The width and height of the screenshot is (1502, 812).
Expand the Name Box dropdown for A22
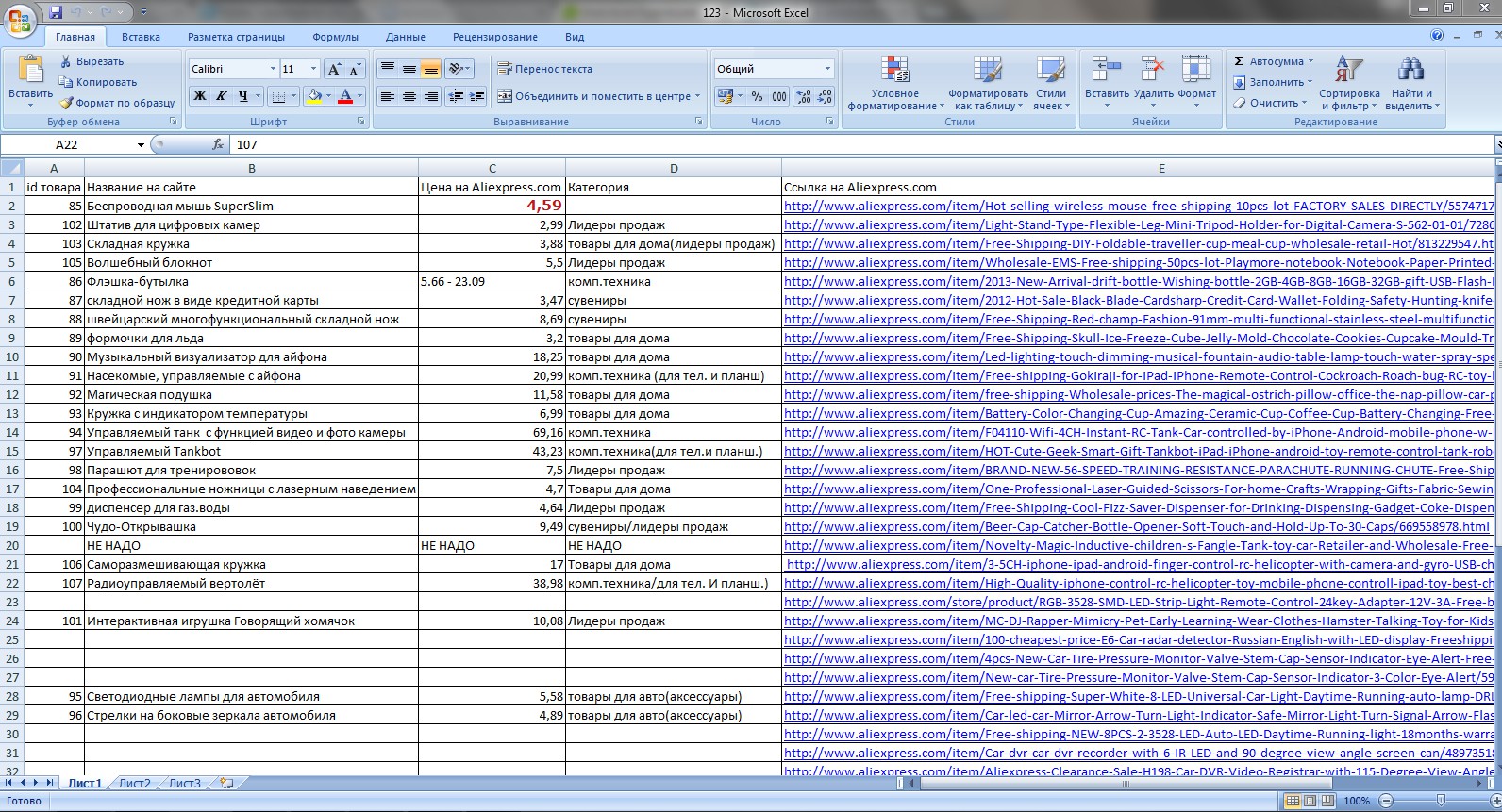point(141,145)
